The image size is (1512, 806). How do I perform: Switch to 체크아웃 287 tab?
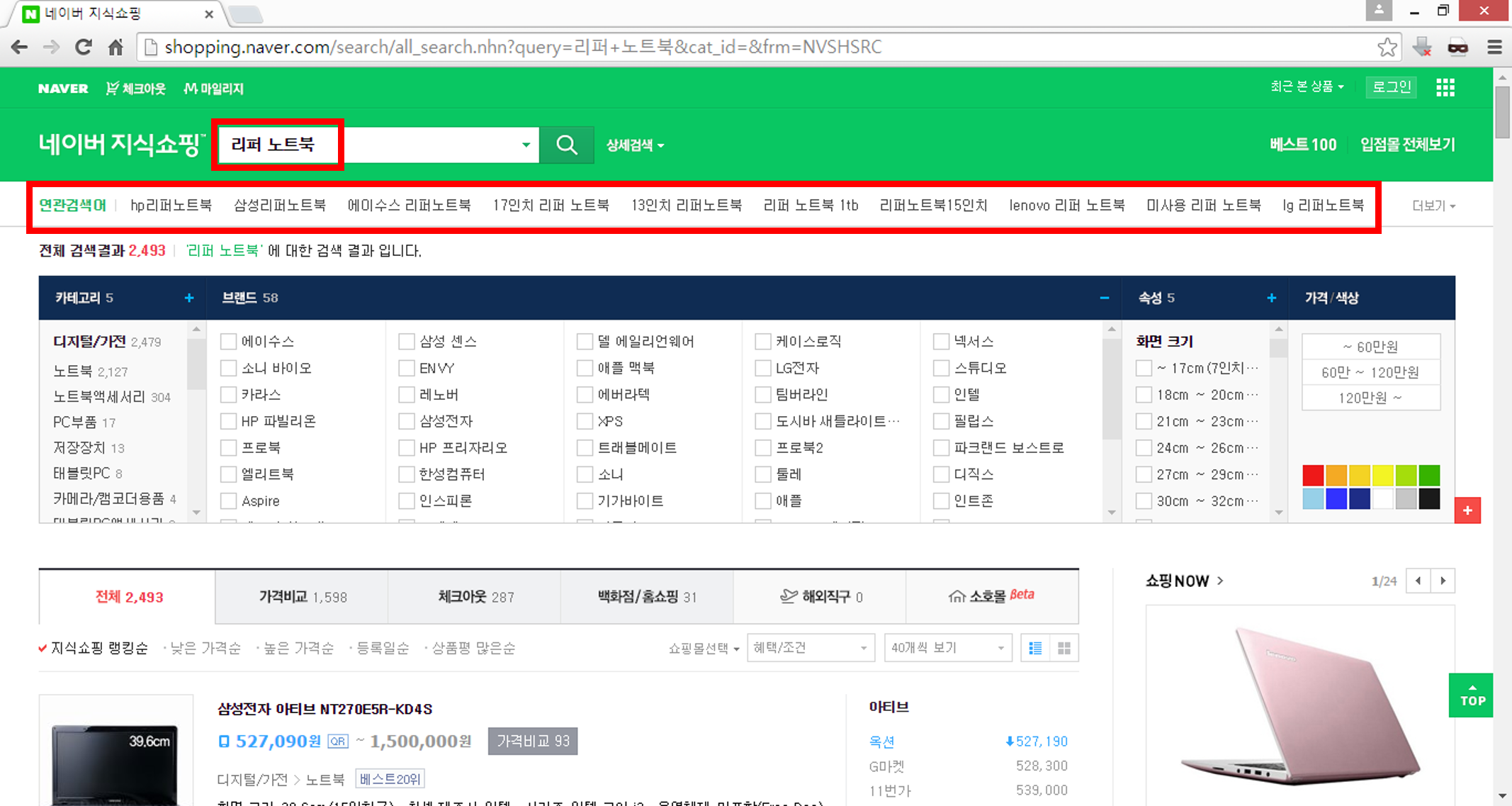(475, 597)
